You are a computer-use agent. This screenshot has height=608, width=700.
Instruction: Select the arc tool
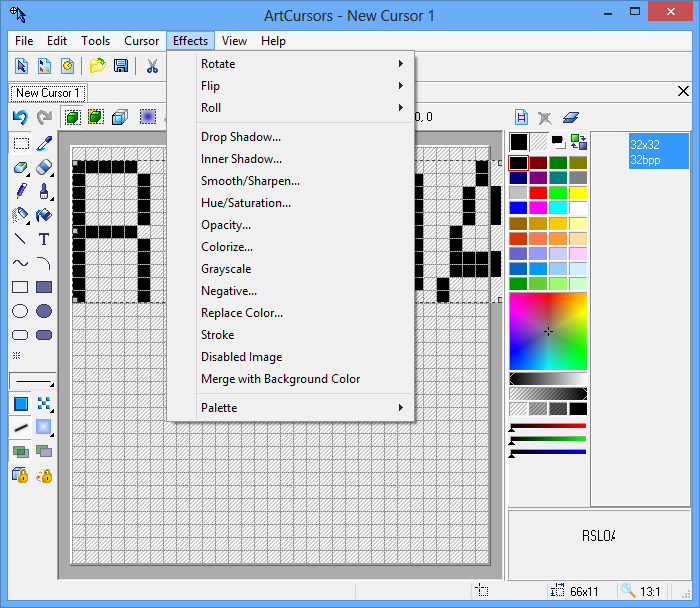pyautogui.click(x=44, y=263)
